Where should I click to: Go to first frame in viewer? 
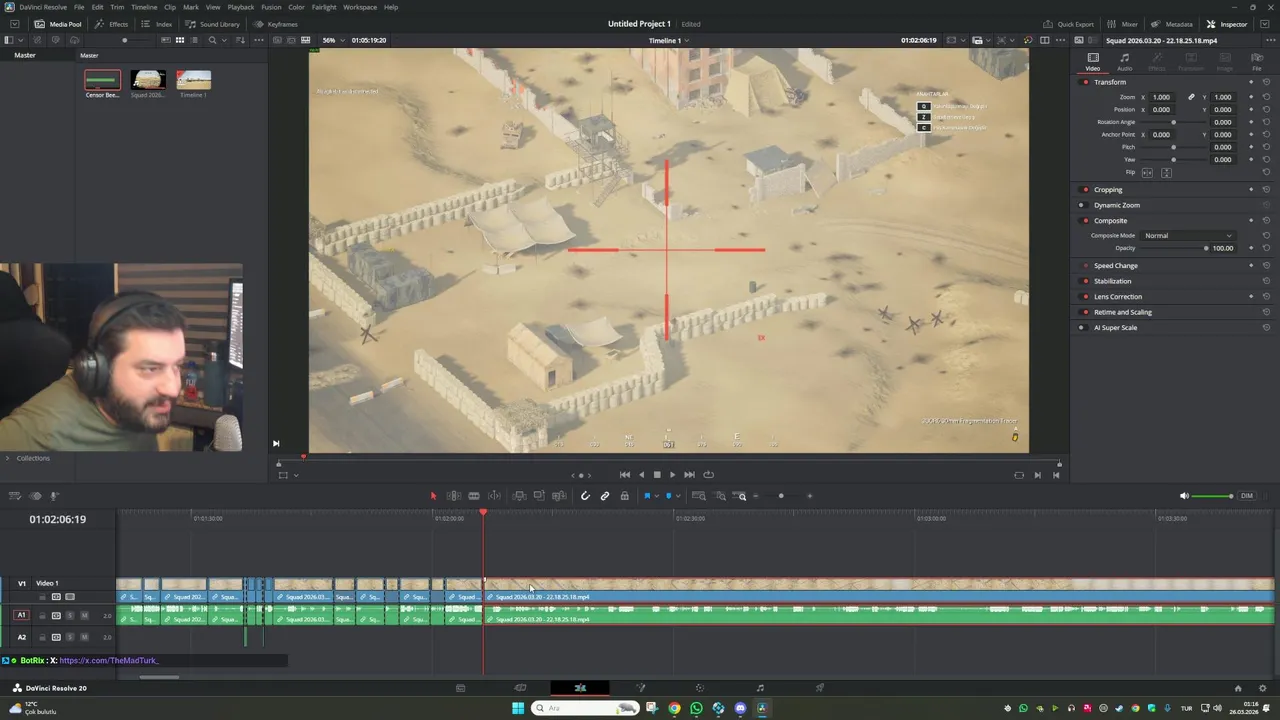tap(625, 475)
